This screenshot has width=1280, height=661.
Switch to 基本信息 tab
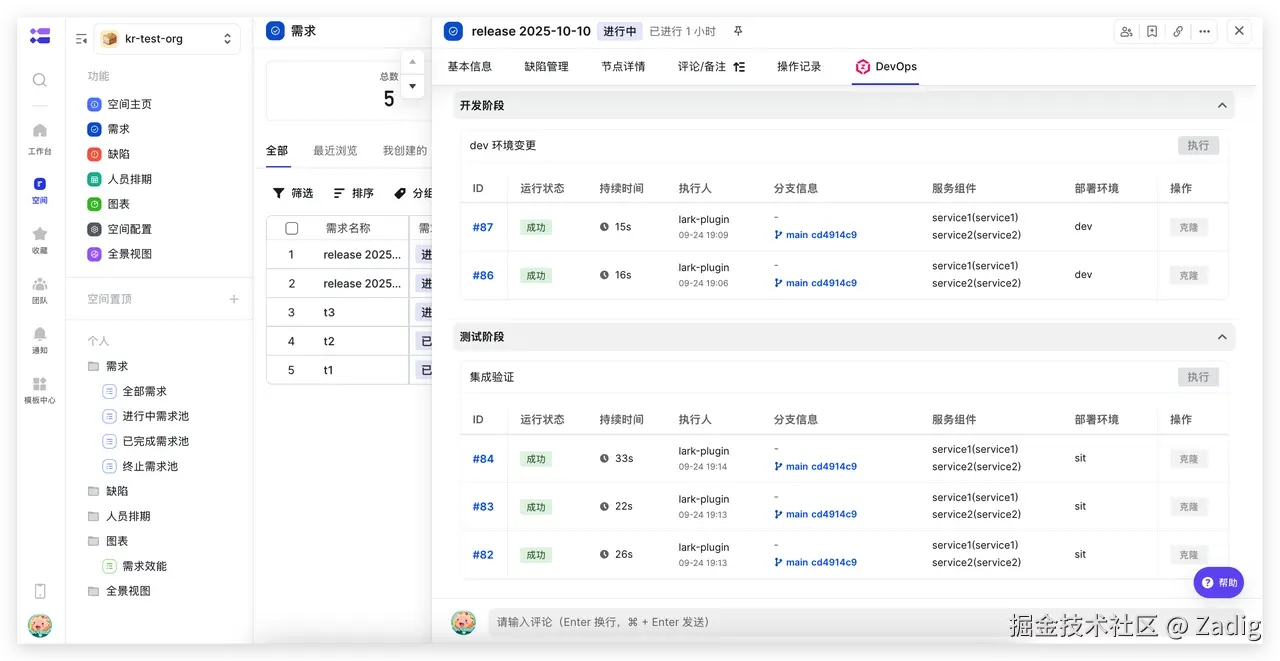[470, 67]
